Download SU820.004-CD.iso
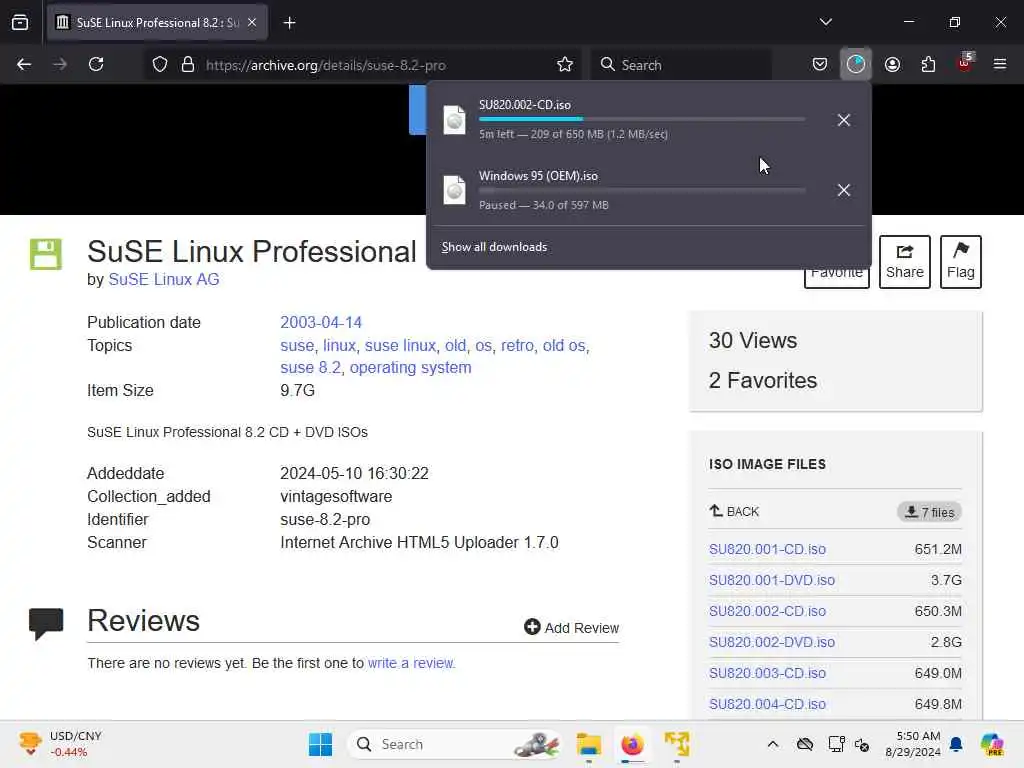1024x768 pixels. pyautogui.click(x=767, y=704)
